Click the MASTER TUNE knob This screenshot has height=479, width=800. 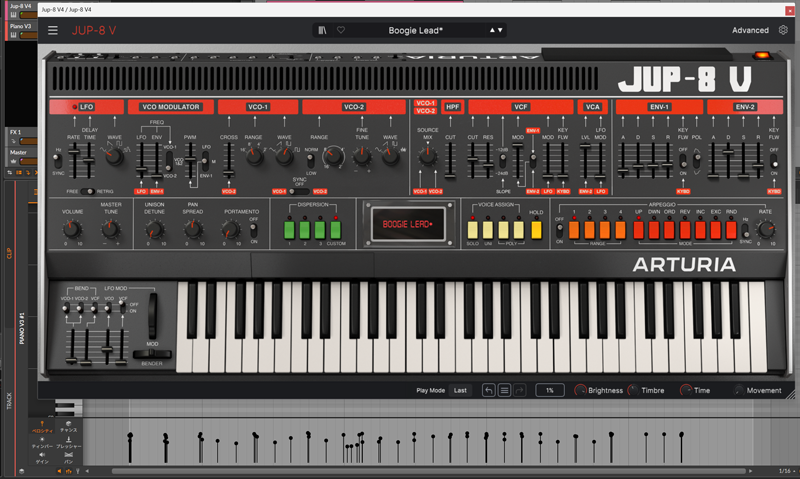tap(111, 230)
